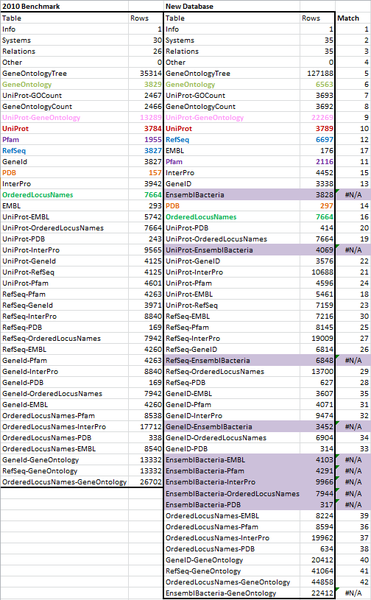Click the 'GeneID-PDB' cell with 314 rows
This screenshot has height=600, width=371.
[x=232, y=449]
